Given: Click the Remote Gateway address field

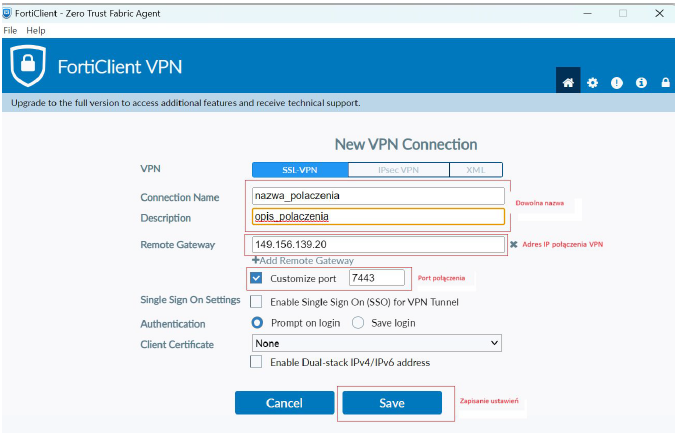Looking at the screenshot, I should pos(375,245).
